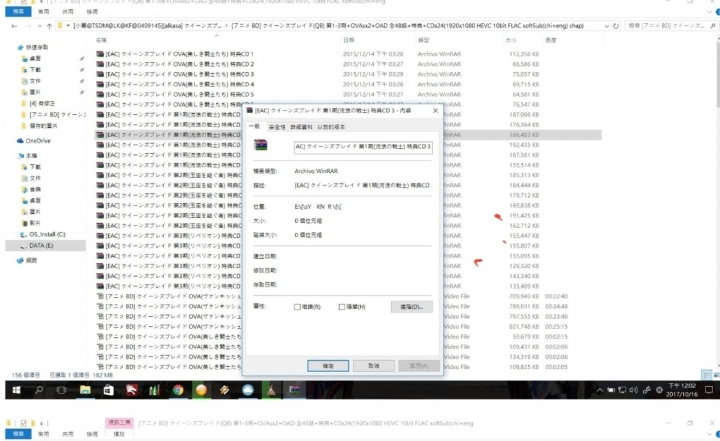Go up one folder level arrow
720x441 pixels.
(x=49, y=26)
